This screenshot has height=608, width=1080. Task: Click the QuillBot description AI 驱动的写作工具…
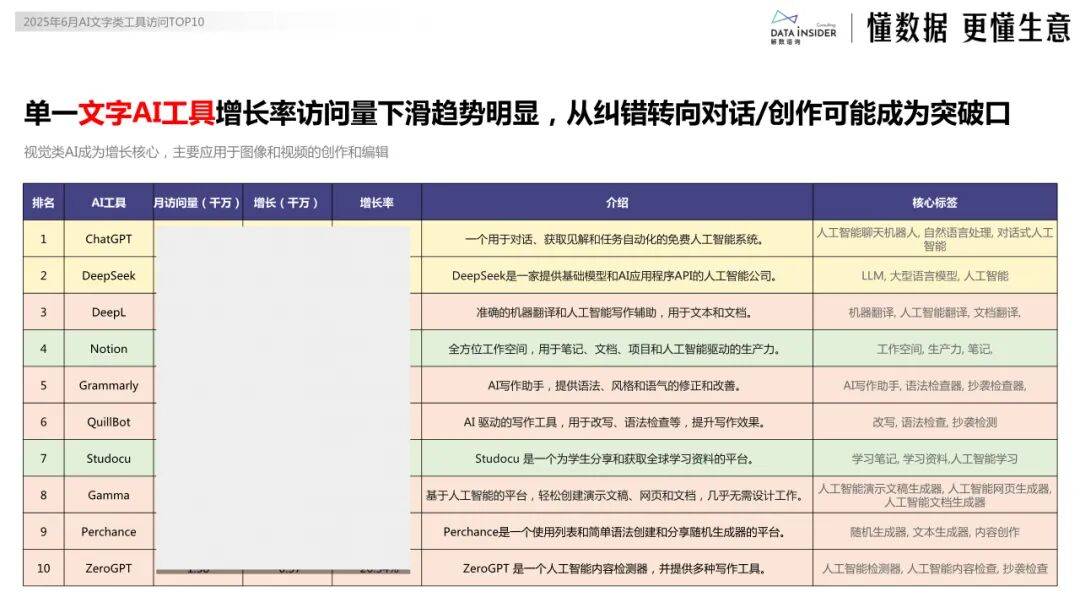pos(614,422)
